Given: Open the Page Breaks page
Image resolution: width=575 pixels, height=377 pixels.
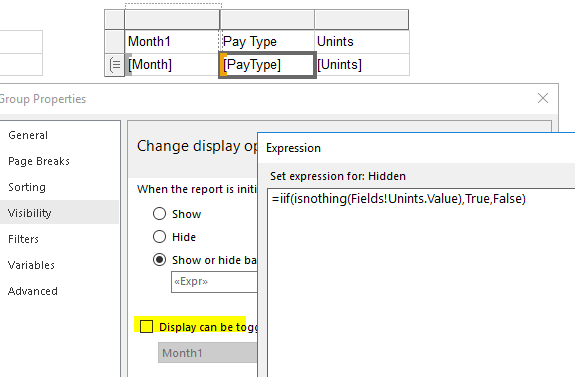Looking at the screenshot, I should 39,161.
